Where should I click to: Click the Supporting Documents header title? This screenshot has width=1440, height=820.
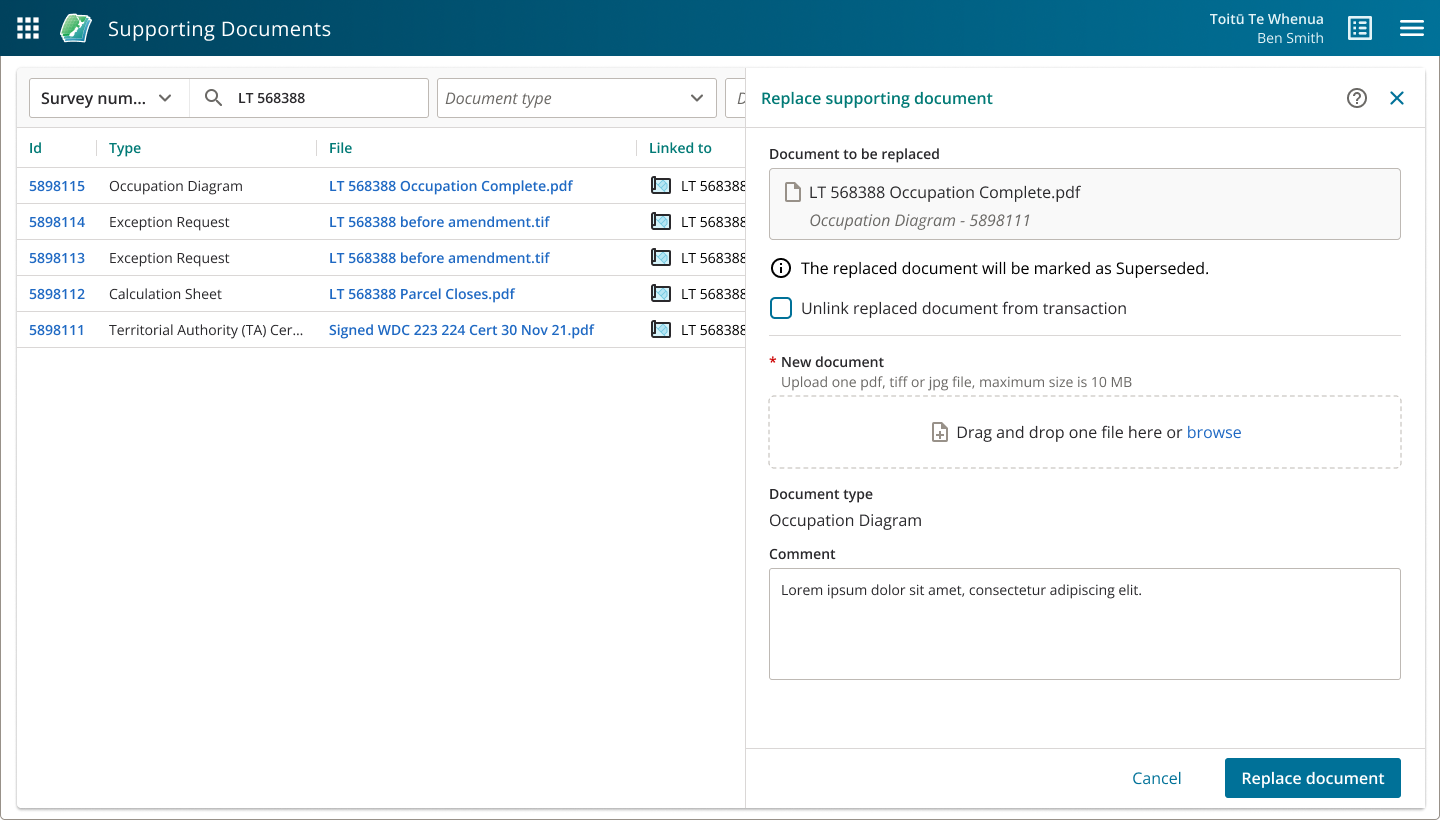pos(219,29)
